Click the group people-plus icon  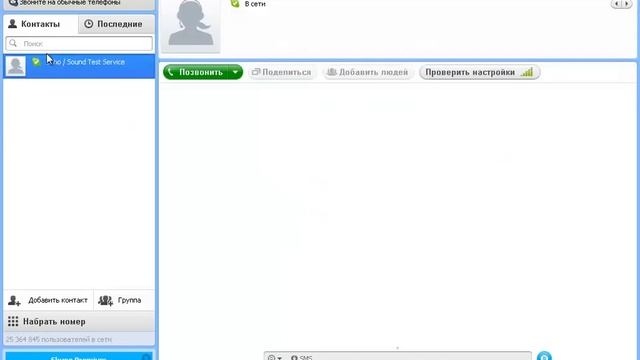point(105,301)
